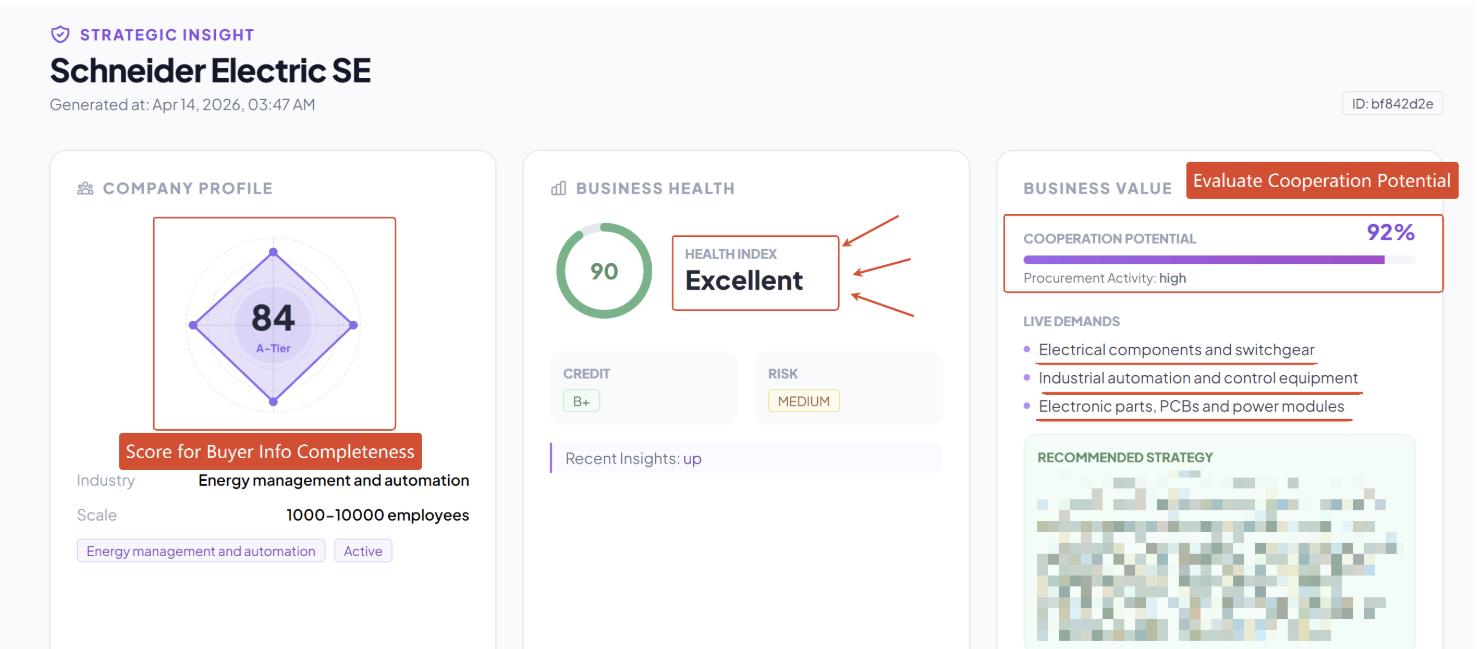Click the radar chart score 84
Viewport: 1478px width, 649px height.
click(x=273, y=318)
